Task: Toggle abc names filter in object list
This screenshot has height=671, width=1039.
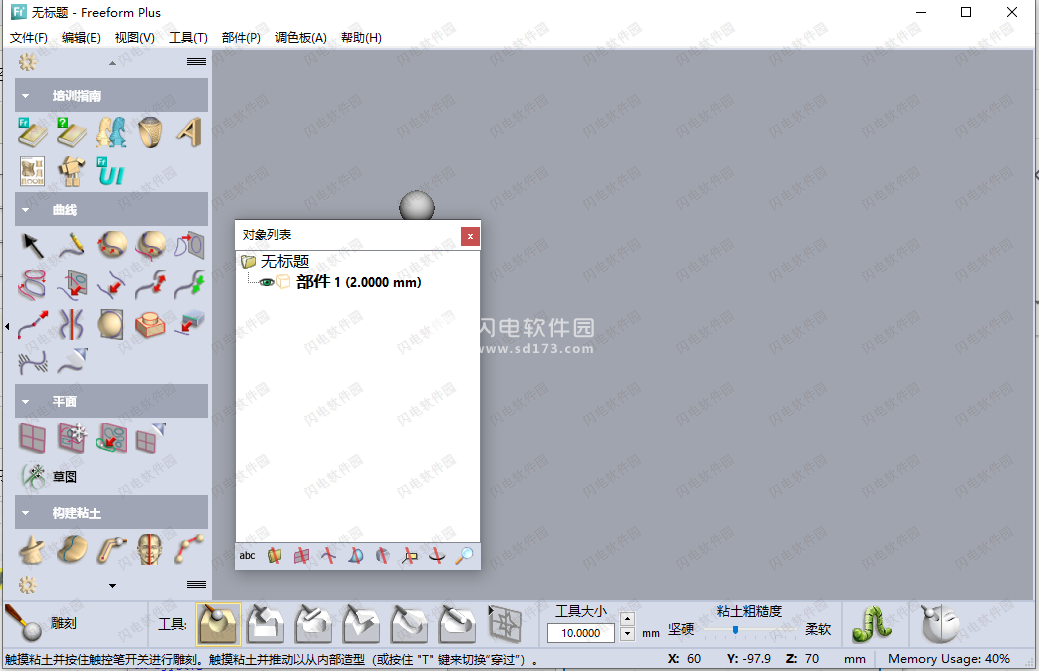Action: [x=247, y=556]
